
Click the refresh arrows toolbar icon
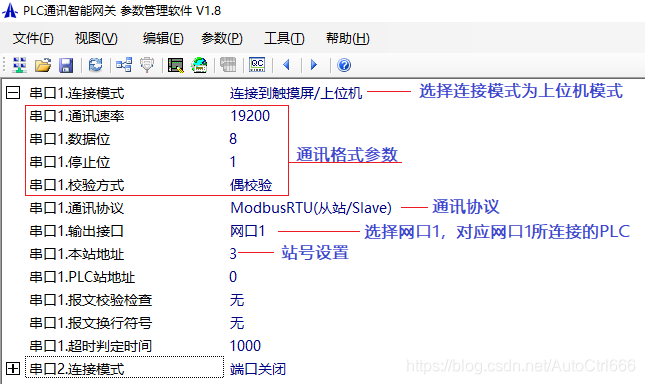95,65
